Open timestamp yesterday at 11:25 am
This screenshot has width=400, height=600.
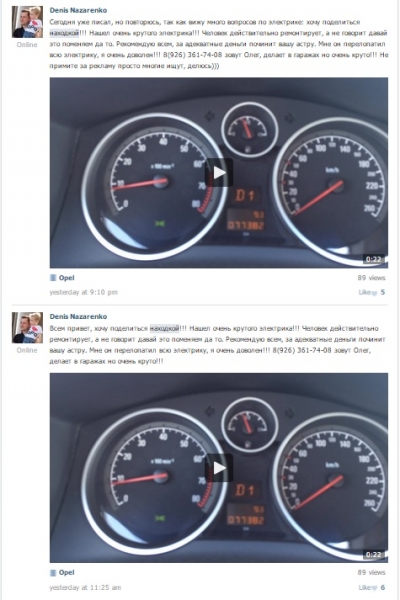[x=85, y=587]
